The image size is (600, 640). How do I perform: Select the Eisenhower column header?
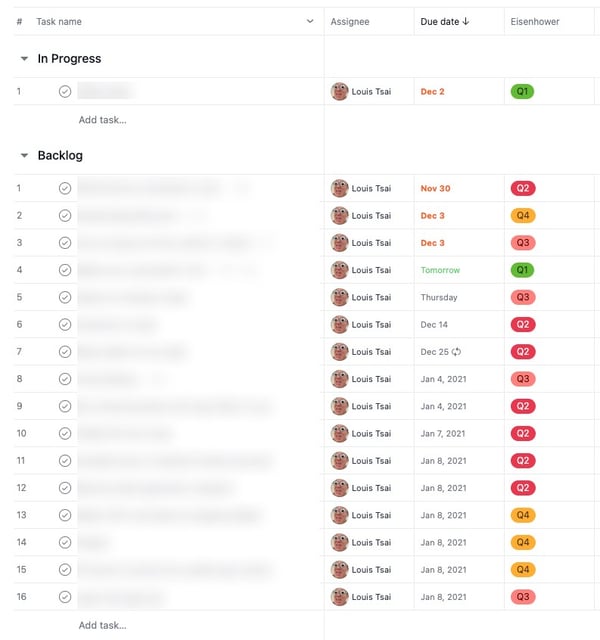535,22
